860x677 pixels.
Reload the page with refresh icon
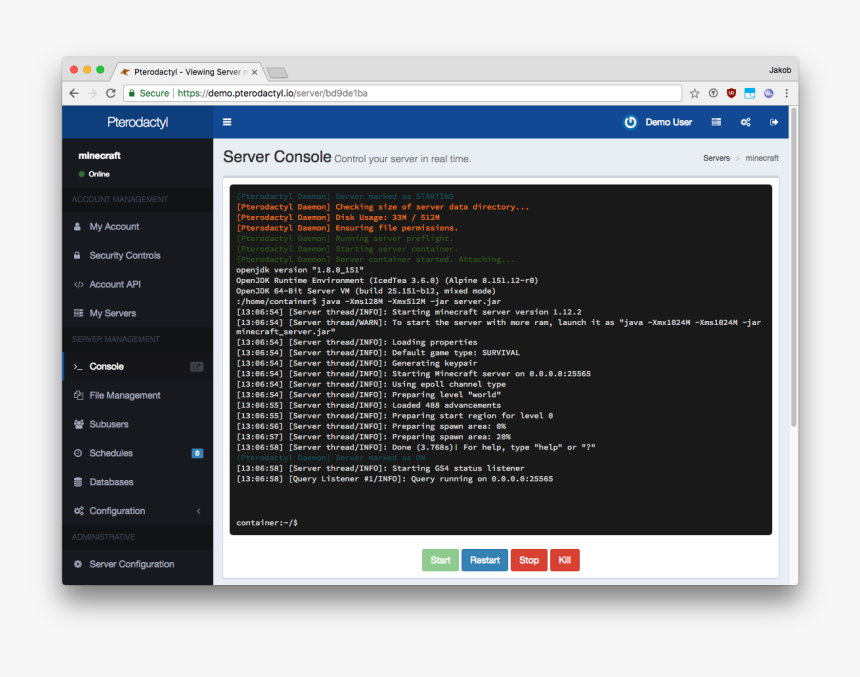click(111, 93)
